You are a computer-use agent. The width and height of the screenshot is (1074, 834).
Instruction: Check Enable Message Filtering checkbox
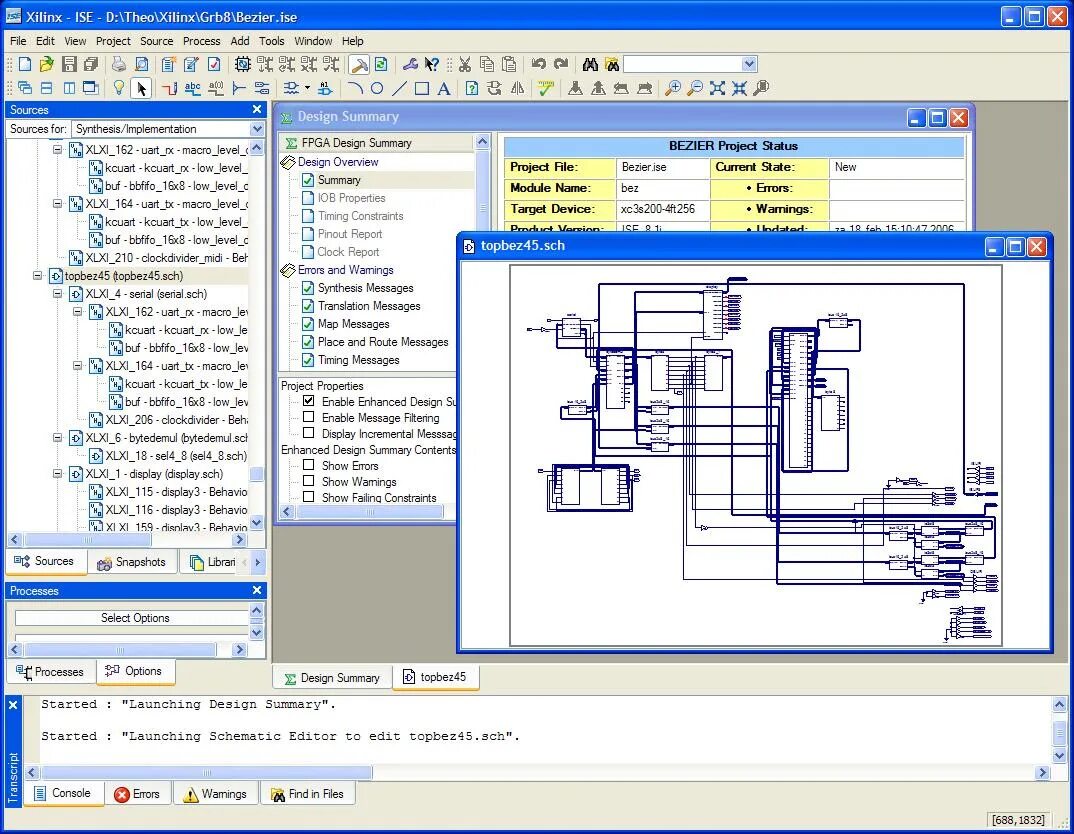(x=309, y=417)
